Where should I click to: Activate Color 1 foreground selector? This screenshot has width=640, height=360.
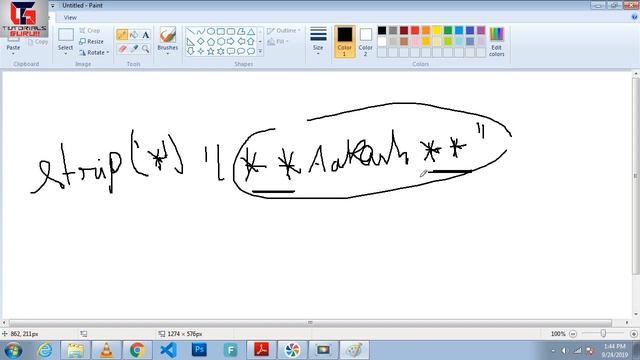coord(344,41)
